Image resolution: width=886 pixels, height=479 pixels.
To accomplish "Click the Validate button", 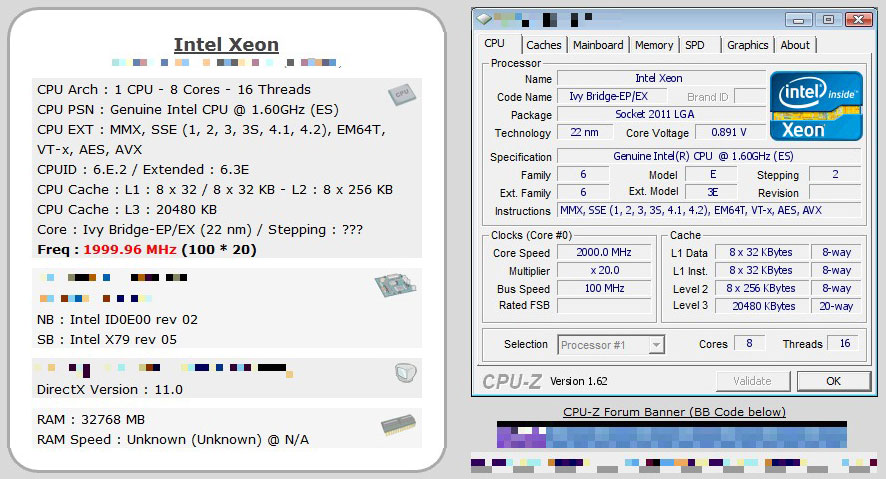I will [752, 381].
